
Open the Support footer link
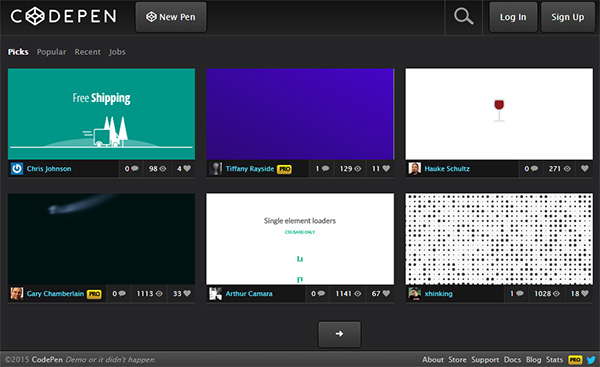(x=485, y=360)
